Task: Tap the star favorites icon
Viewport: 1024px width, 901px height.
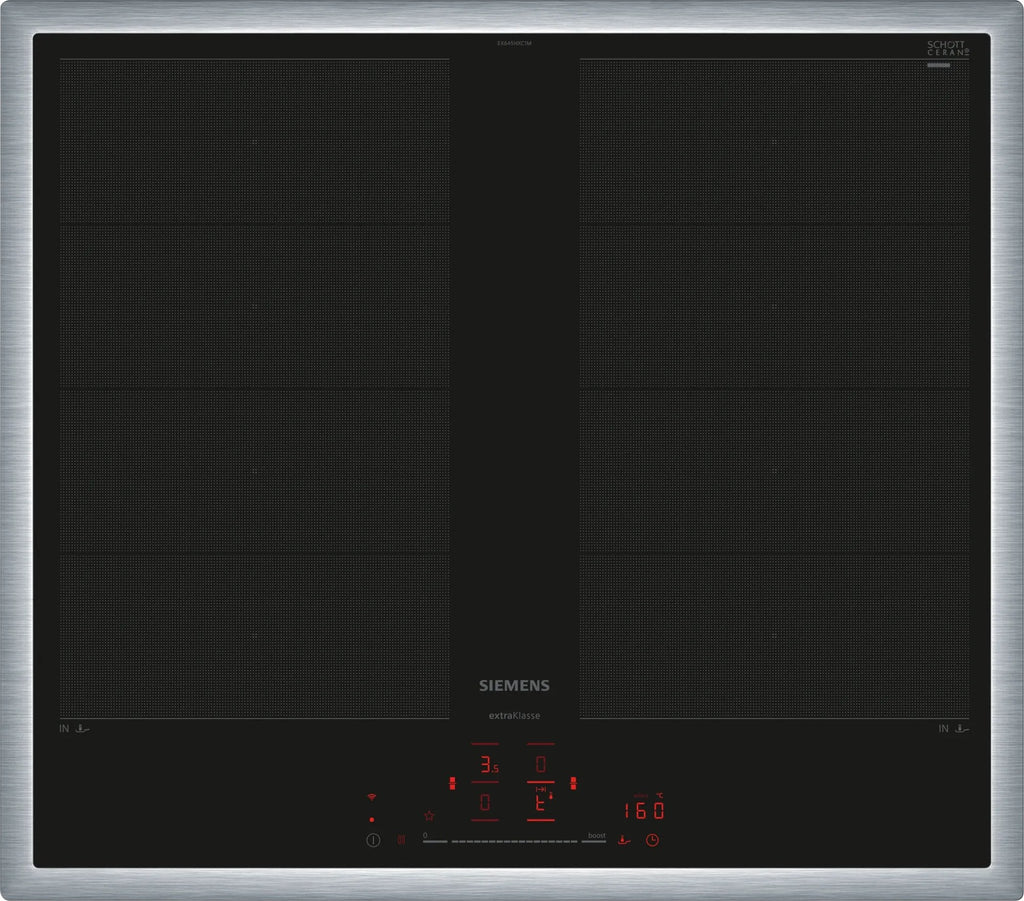Action: coord(429,816)
